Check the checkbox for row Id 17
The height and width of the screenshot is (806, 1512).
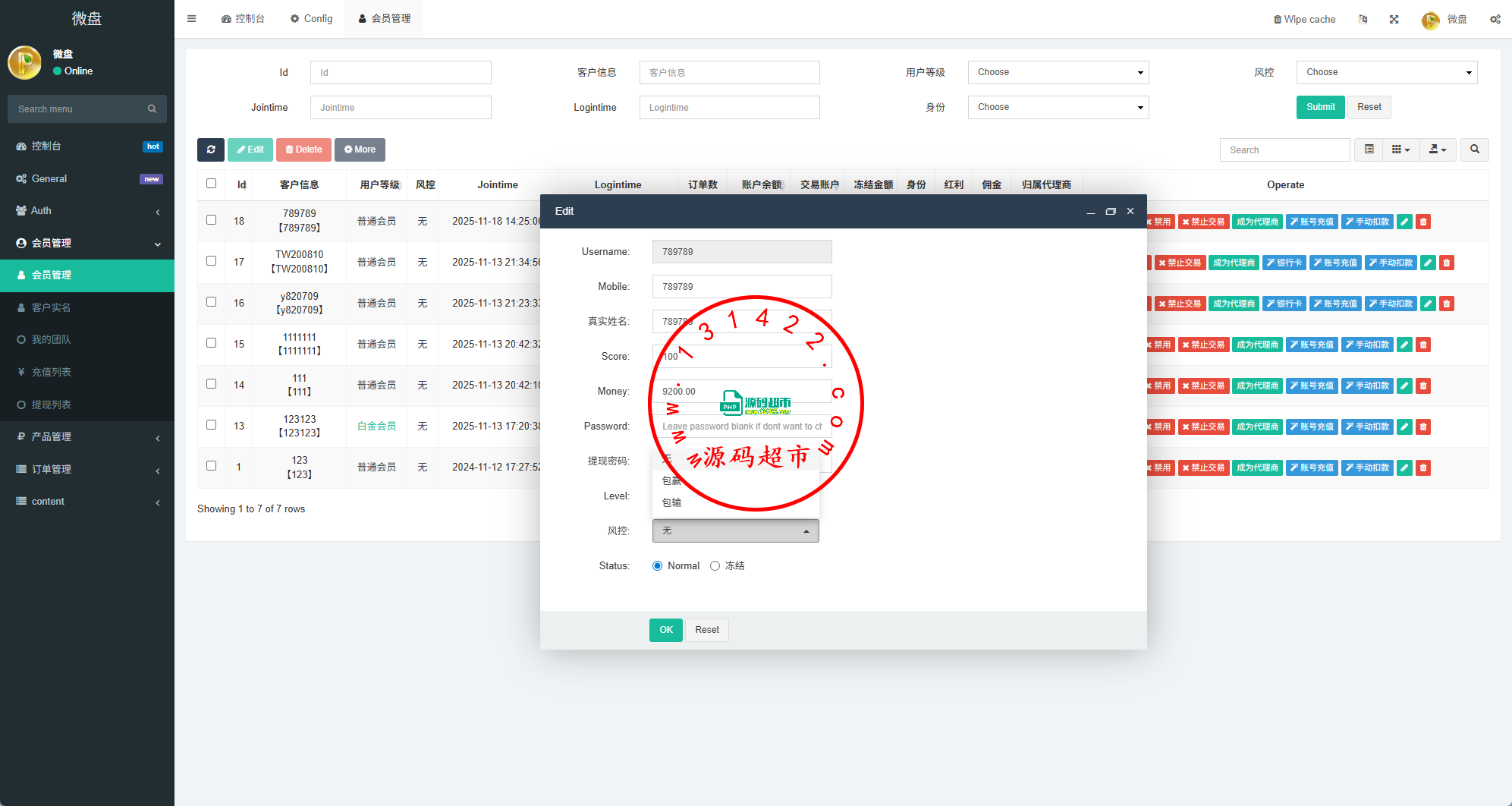(x=211, y=261)
